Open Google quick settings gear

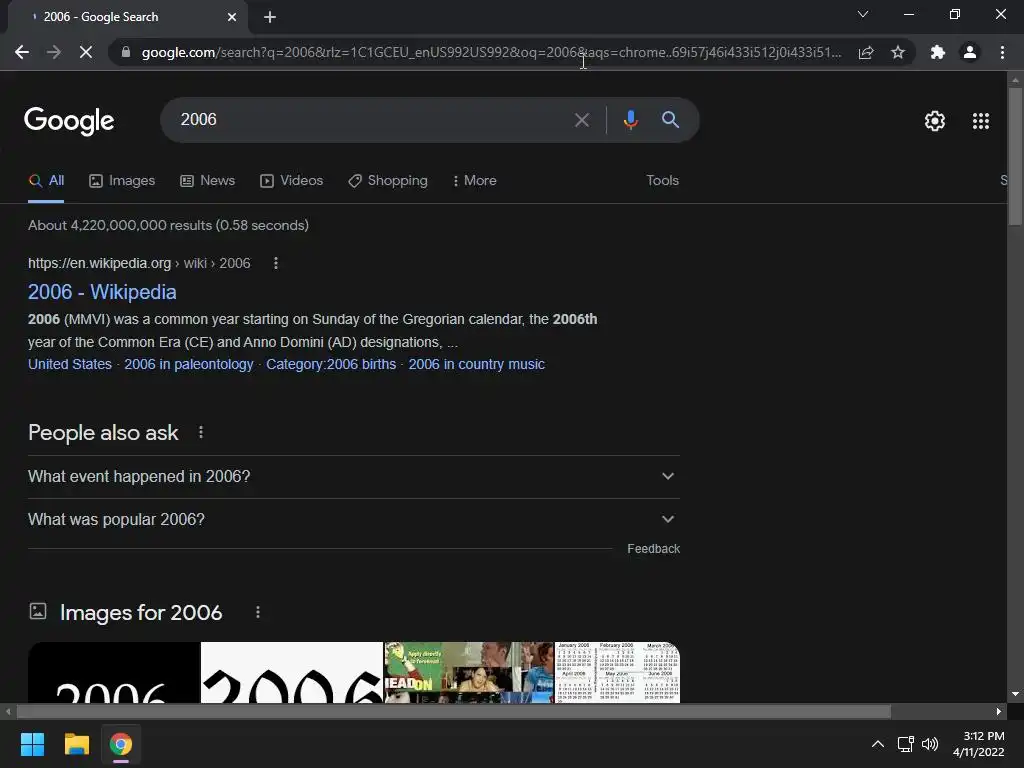click(x=935, y=121)
